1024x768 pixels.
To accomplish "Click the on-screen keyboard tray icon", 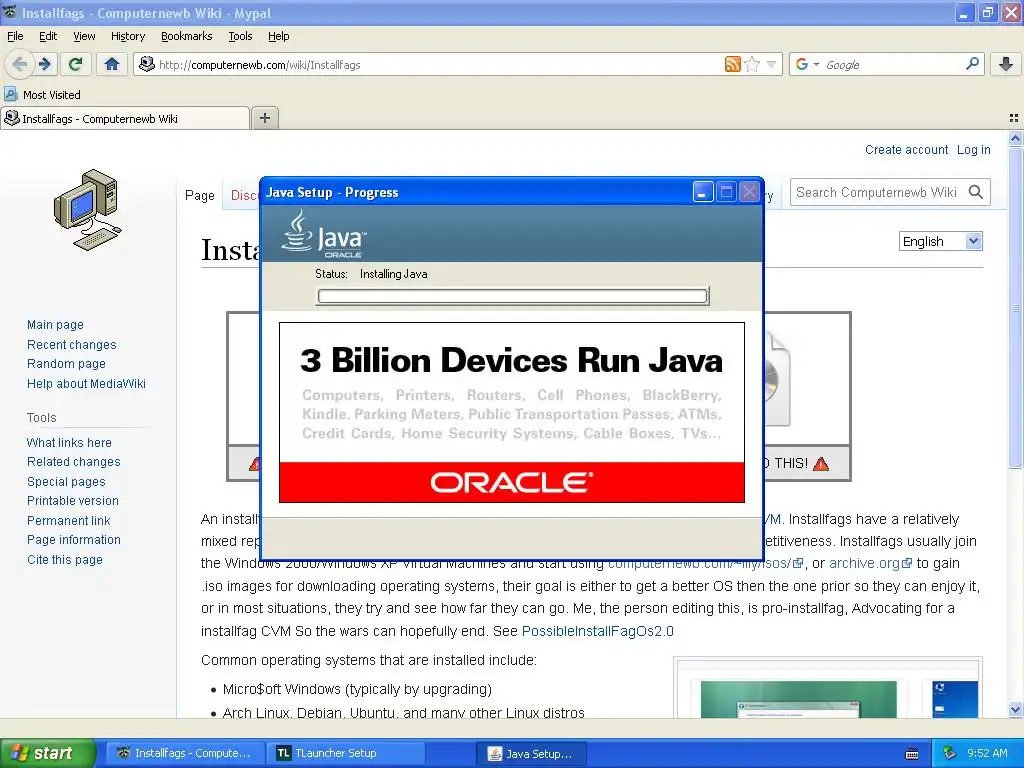I will (912, 754).
